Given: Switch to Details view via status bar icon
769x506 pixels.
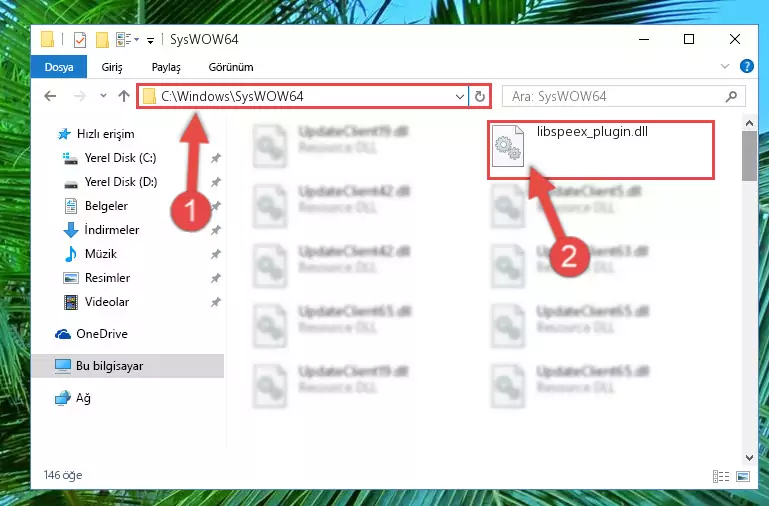Looking at the screenshot, I should coord(720,476).
